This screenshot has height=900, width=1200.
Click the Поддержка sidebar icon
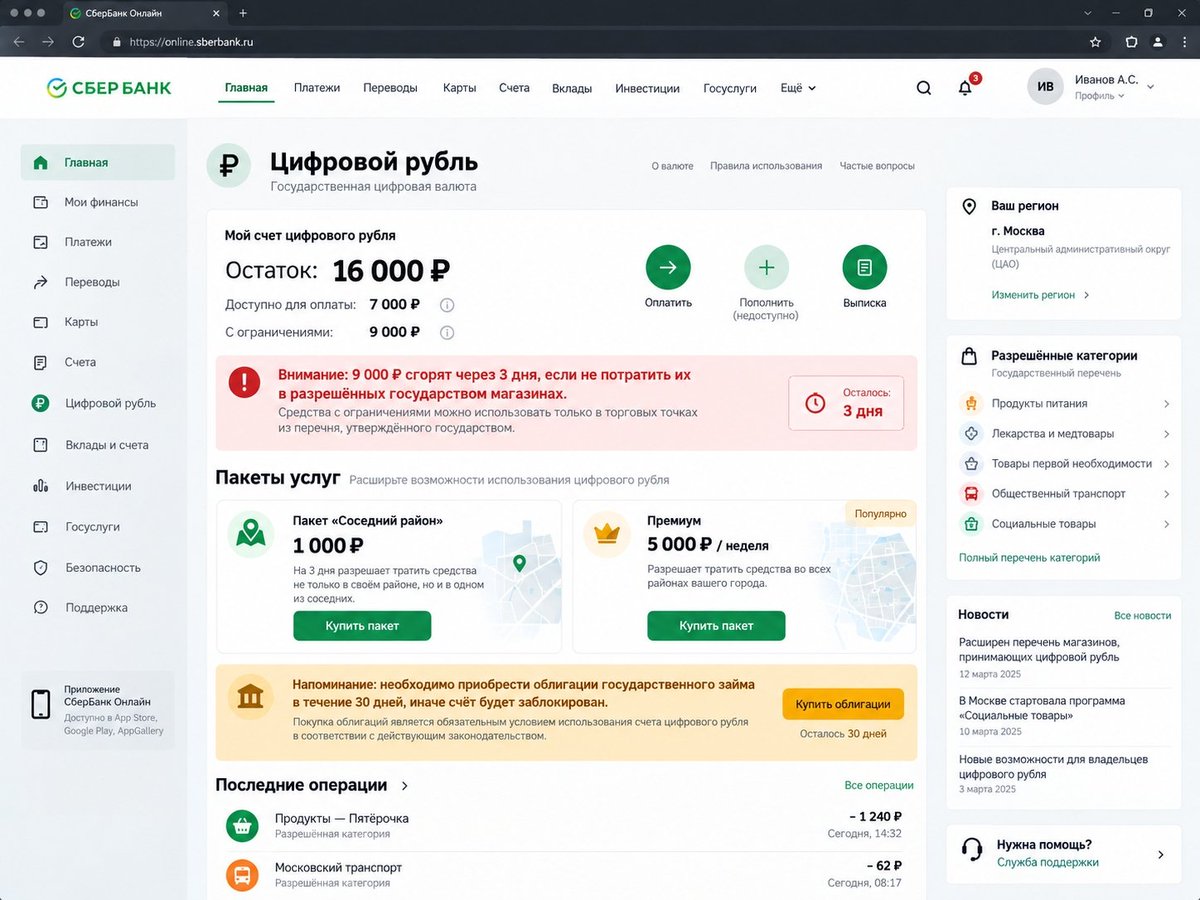coord(41,608)
